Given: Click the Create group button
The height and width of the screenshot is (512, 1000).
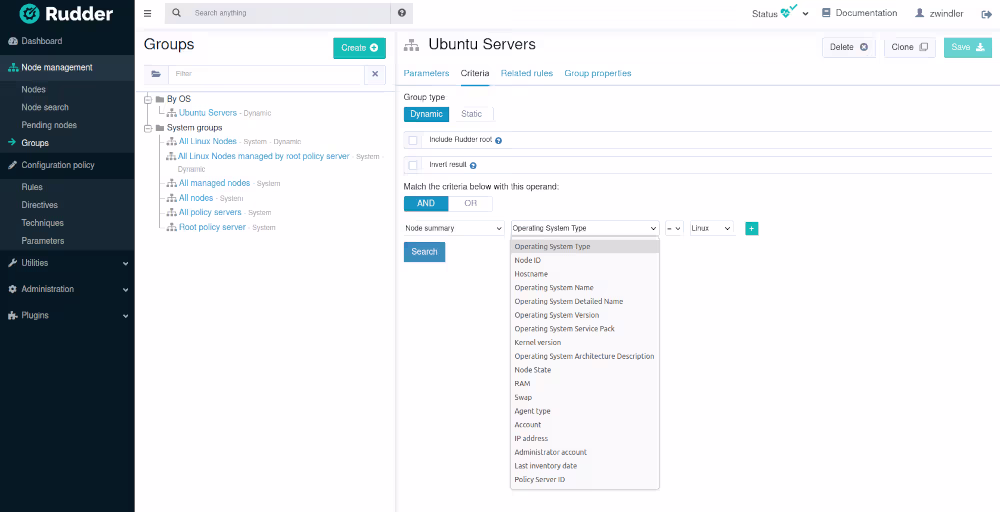Looking at the screenshot, I should pyautogui.click(x=359, y=48).
